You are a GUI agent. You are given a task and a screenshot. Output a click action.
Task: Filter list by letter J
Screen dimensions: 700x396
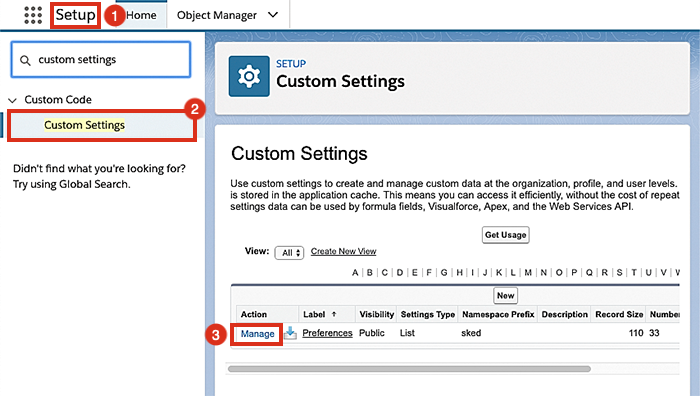click(x=485, y=272)
